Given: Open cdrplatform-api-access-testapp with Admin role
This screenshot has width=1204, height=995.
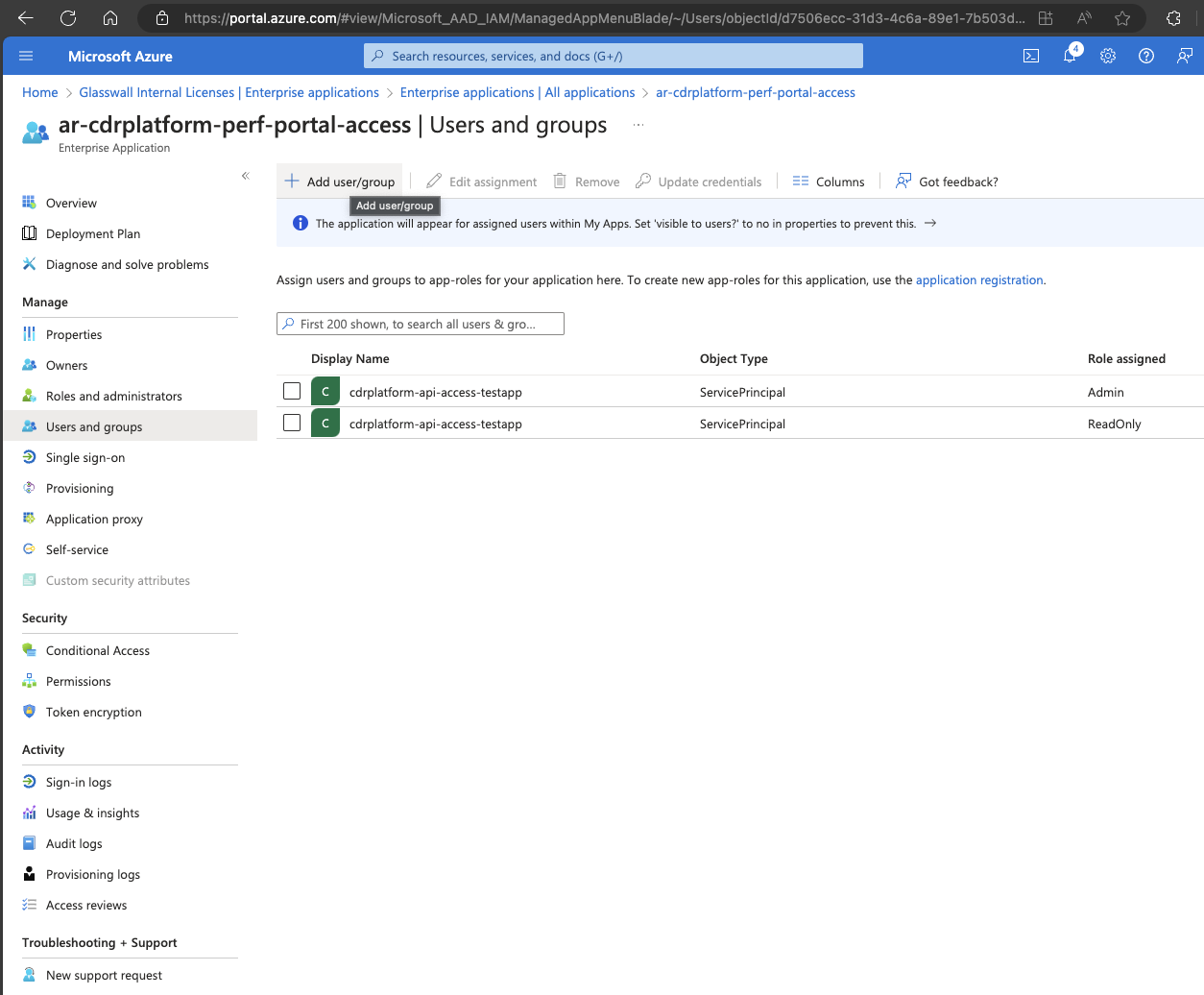Looking at the screenshot, I should tap(436, 392).
